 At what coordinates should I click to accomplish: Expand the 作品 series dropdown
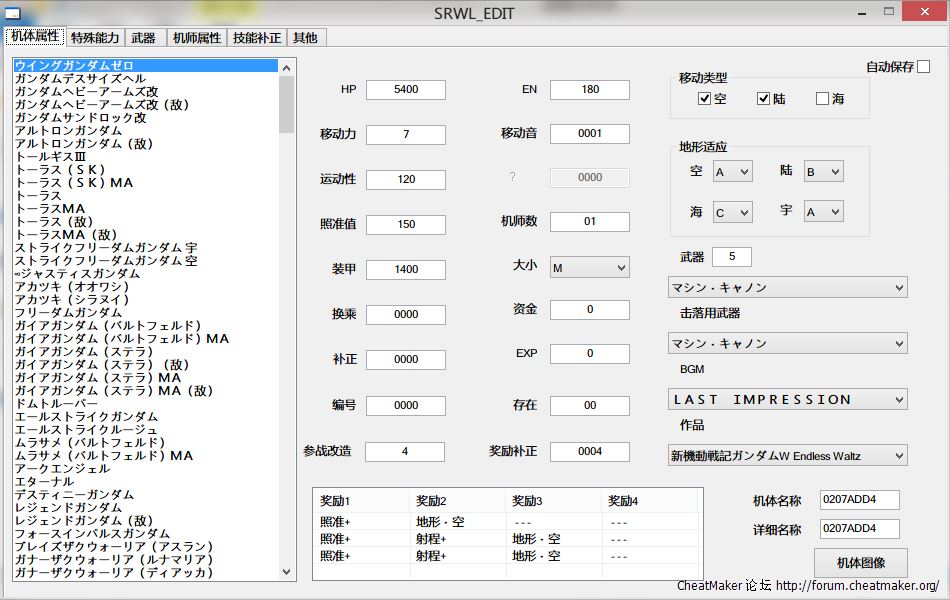click(x=787, y=456)
